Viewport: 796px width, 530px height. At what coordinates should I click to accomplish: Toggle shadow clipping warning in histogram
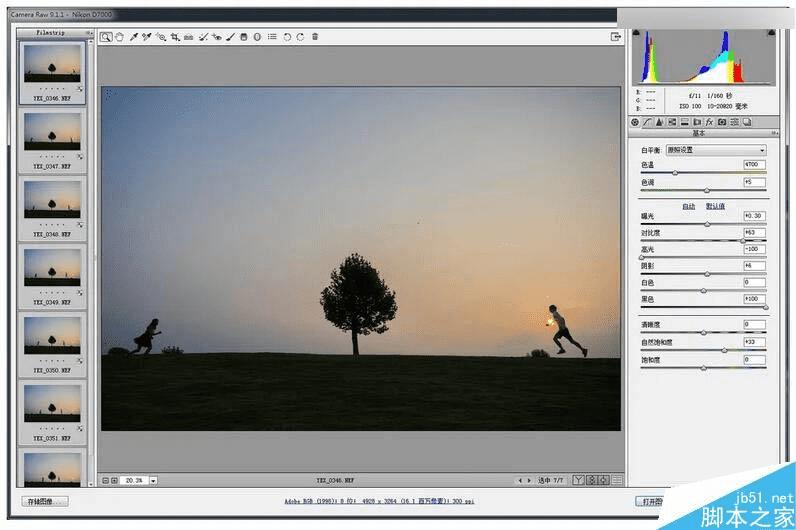(636, 33)
